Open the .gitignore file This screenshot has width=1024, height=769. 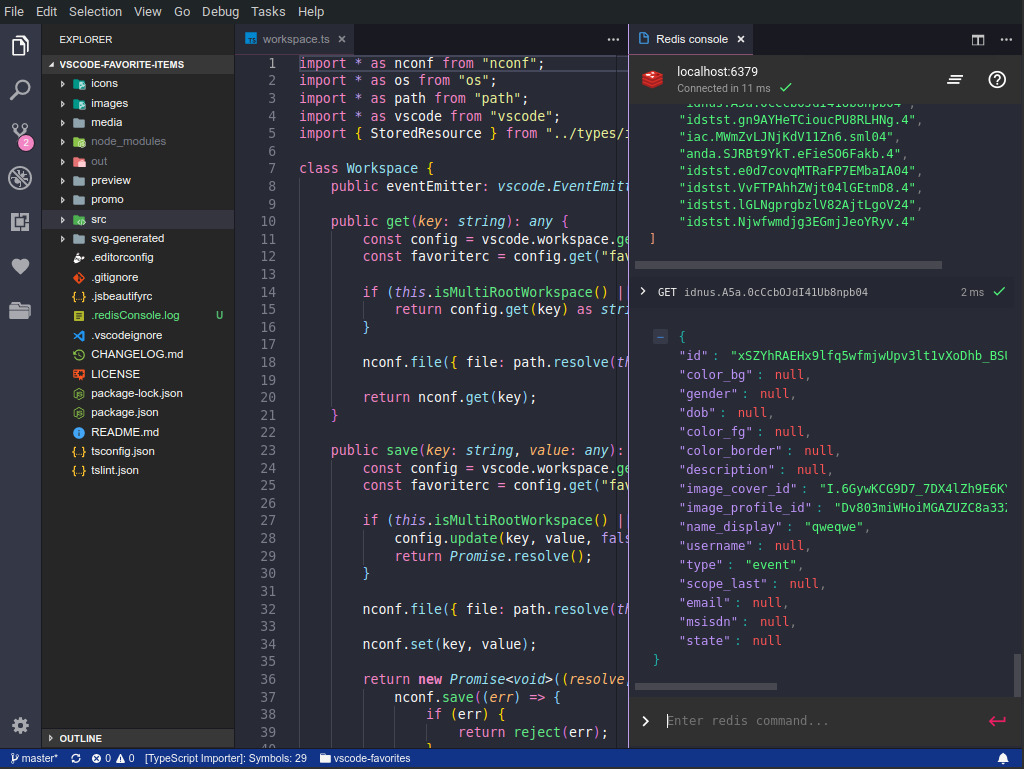[138, 277]
